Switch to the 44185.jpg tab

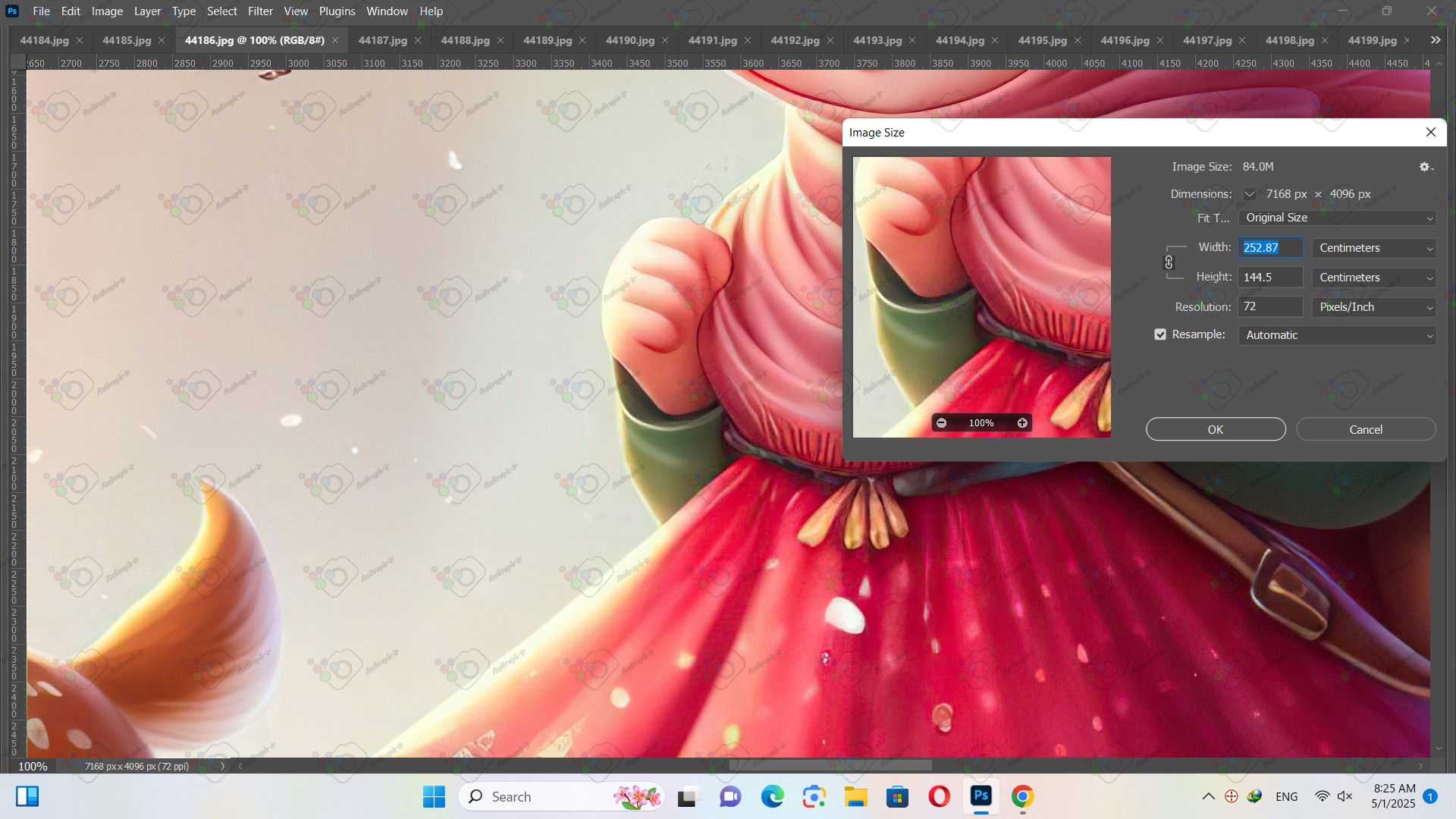[127, 40]
